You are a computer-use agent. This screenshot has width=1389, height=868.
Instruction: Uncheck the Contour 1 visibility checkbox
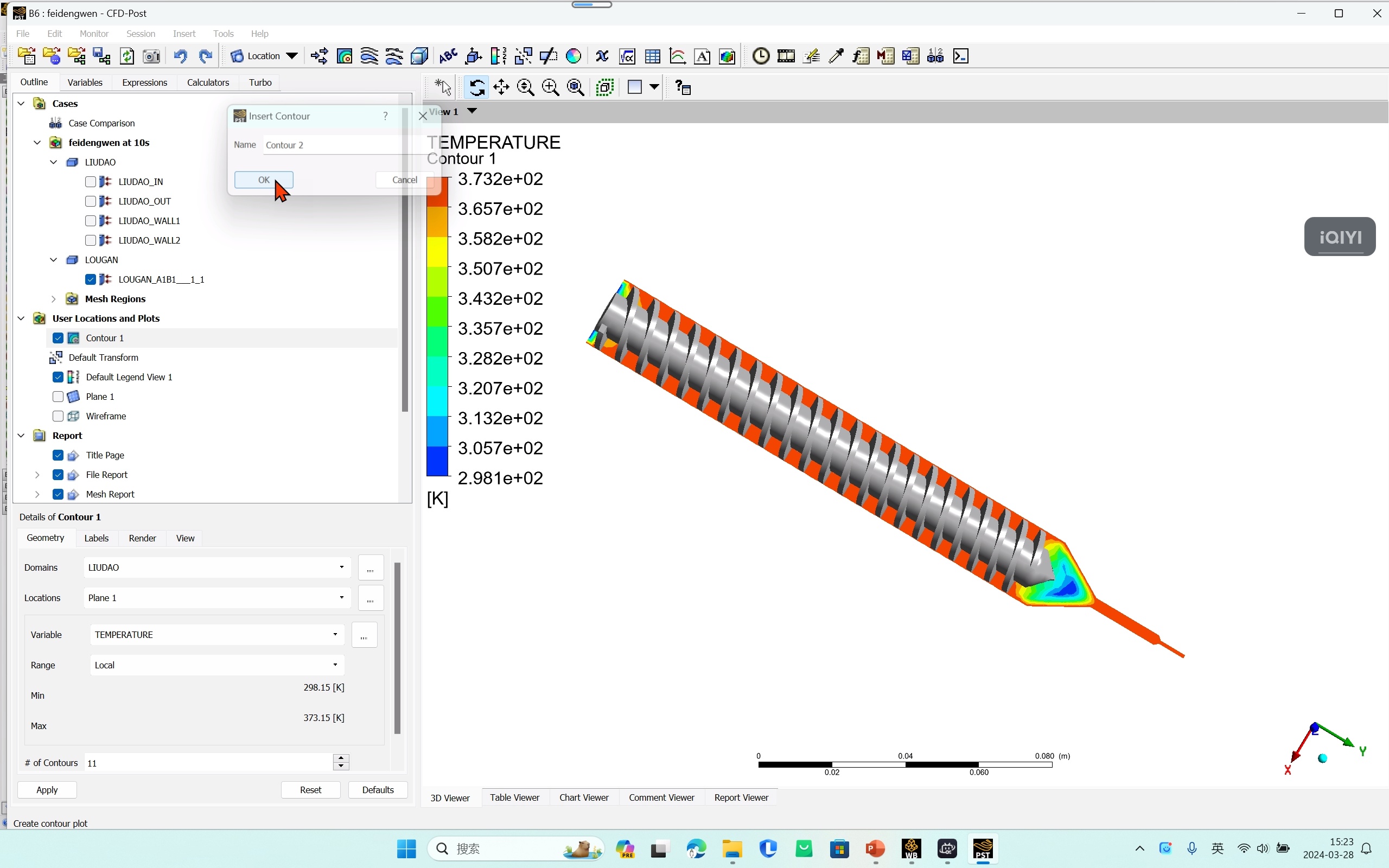58,338
